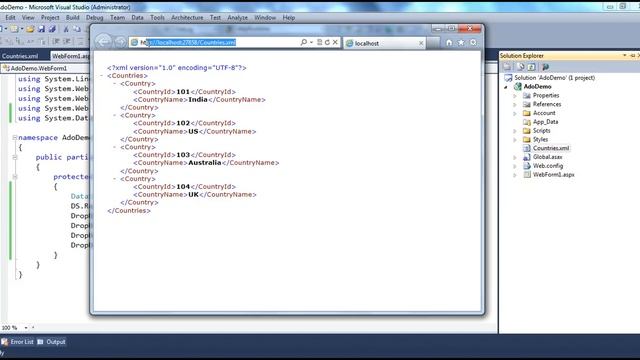The image size is (640, 360).
Task: Open the Build menu
Action: pos(72,18)
